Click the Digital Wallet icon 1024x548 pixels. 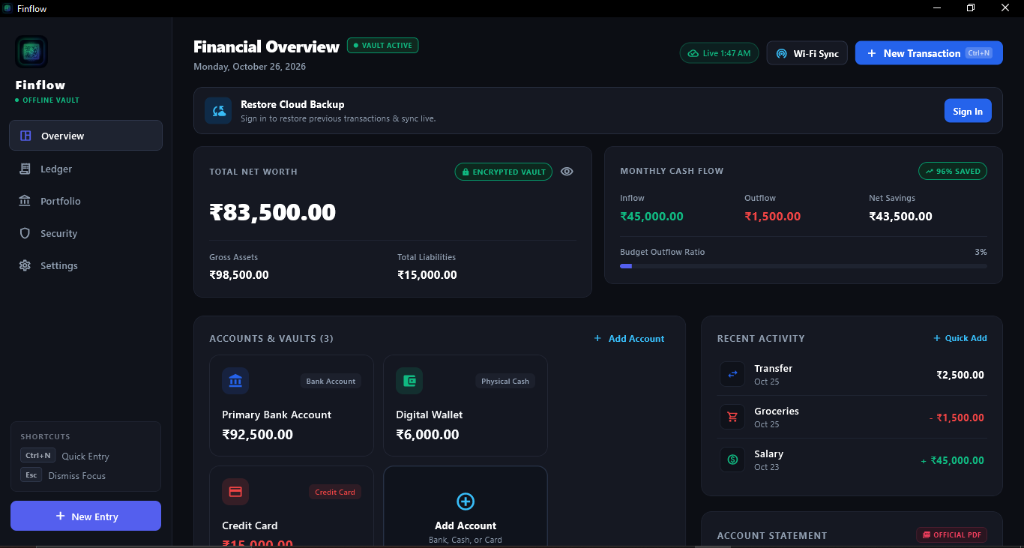(409, 381)
